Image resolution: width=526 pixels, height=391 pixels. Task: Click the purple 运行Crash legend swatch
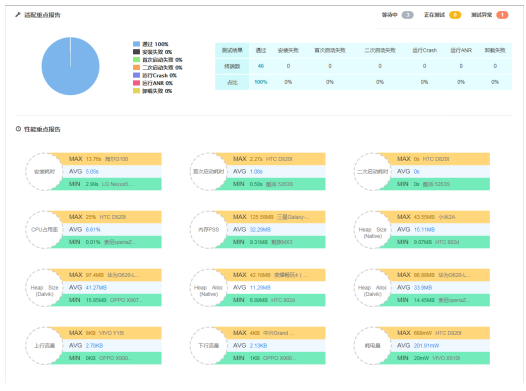(x=136, y=75)
